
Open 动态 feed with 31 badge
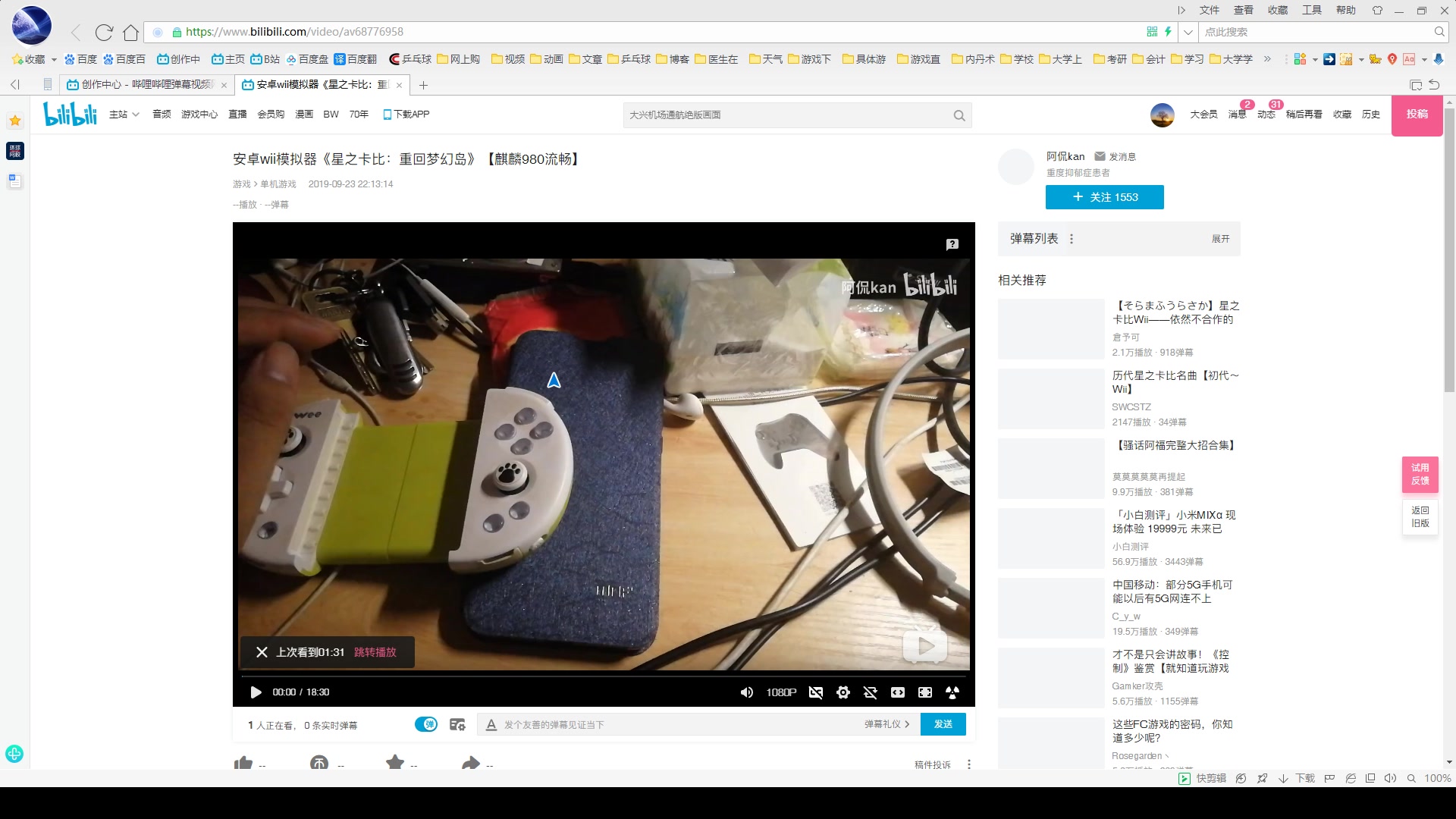click(1266, 115)
